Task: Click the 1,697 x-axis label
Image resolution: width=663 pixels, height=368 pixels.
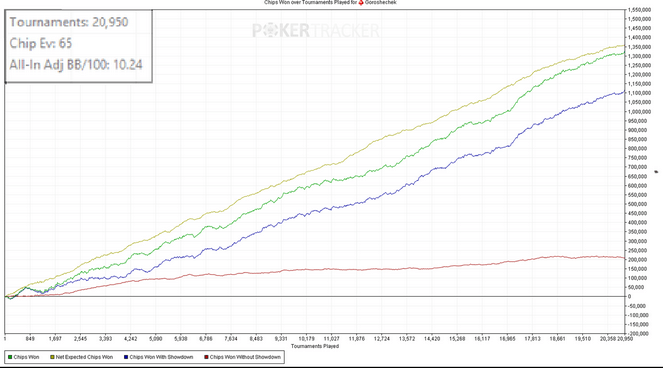Action: pos(55,339)
